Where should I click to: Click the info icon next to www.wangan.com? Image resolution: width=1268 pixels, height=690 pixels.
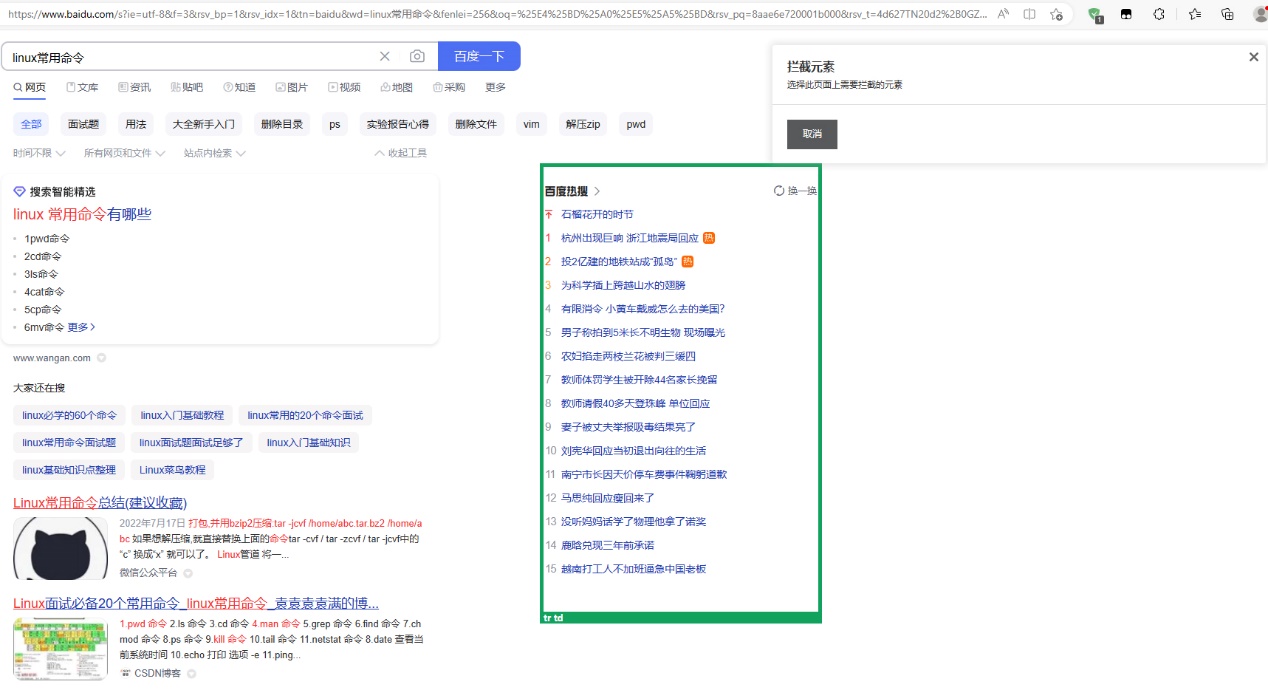coord(101,358)
